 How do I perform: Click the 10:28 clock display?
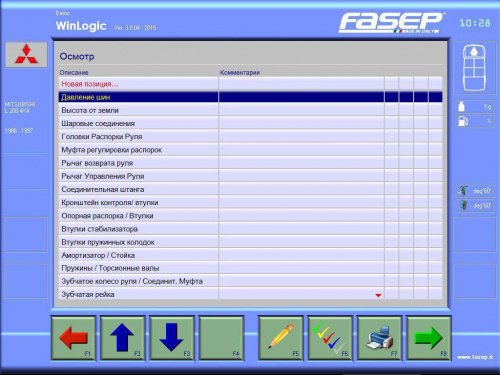click(475, 23)
